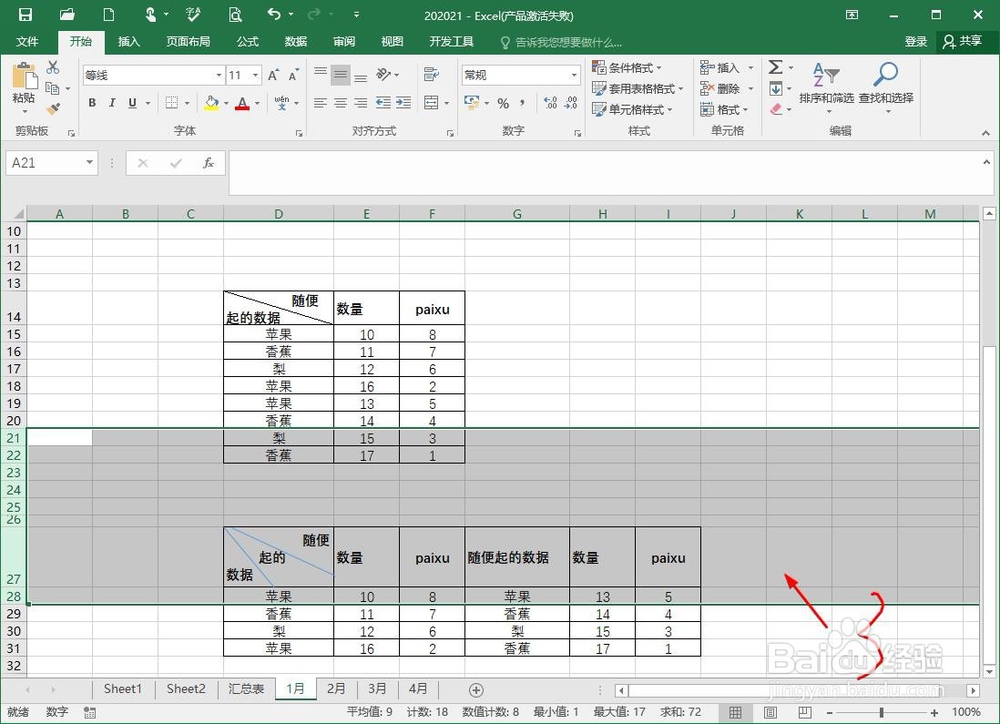
Task: Switch to the 插入 ribbon tab
Action: point(128,41)
